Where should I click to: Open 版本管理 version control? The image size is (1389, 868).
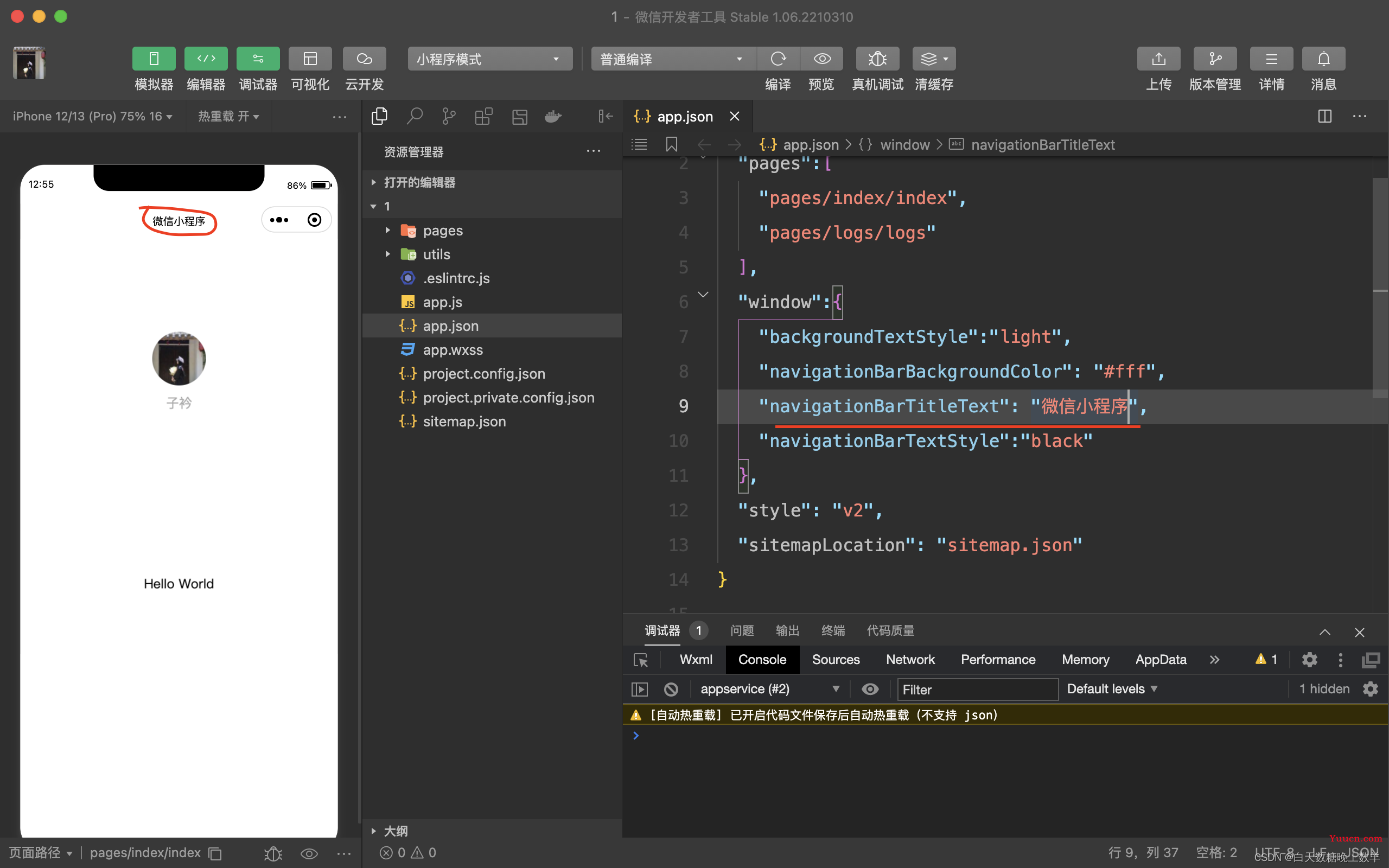pos(1215,59)
